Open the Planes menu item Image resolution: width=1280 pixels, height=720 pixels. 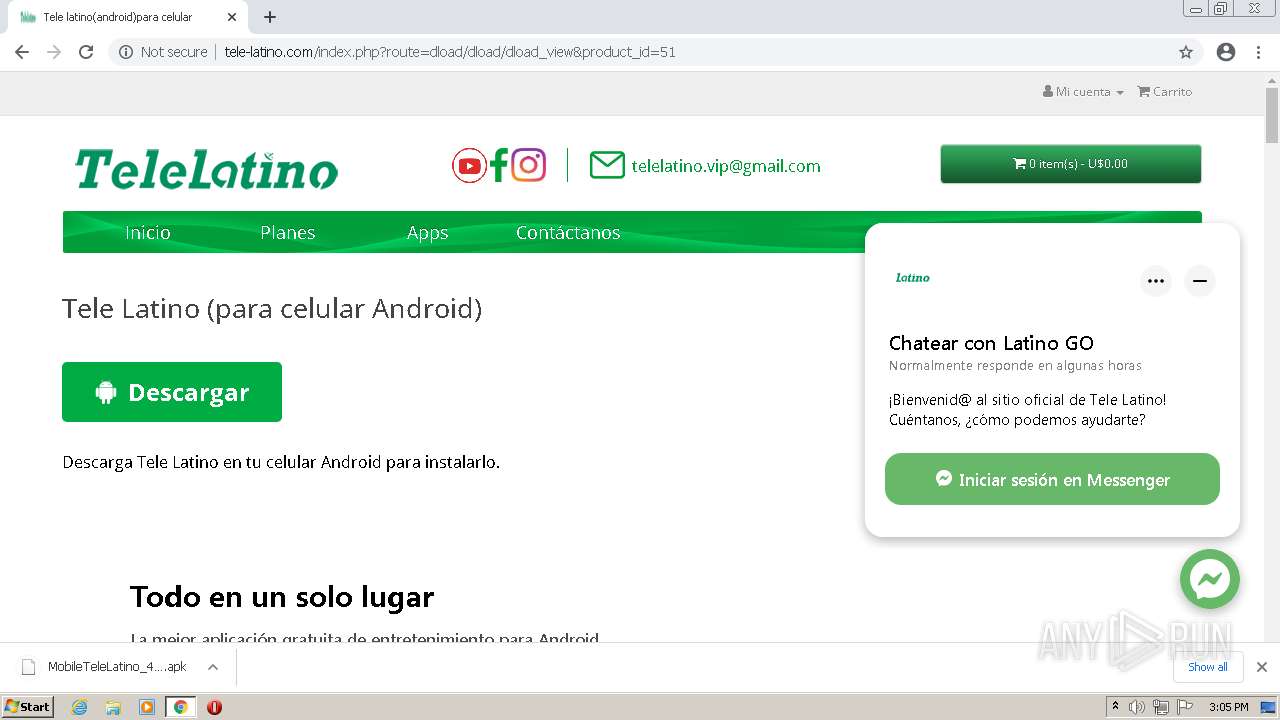(288, 232)
